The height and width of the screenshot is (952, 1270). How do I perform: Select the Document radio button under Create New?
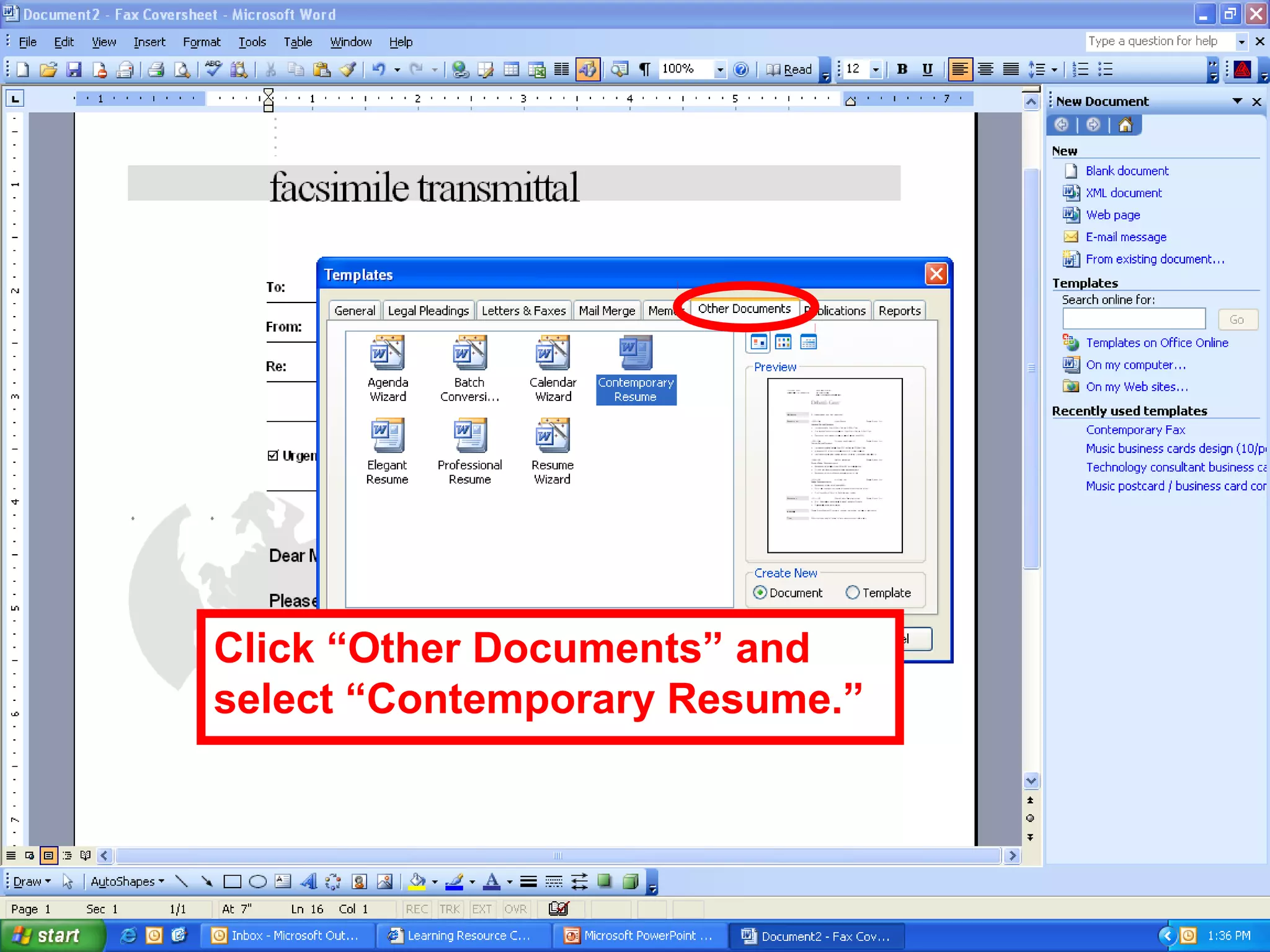pos(760,593)
